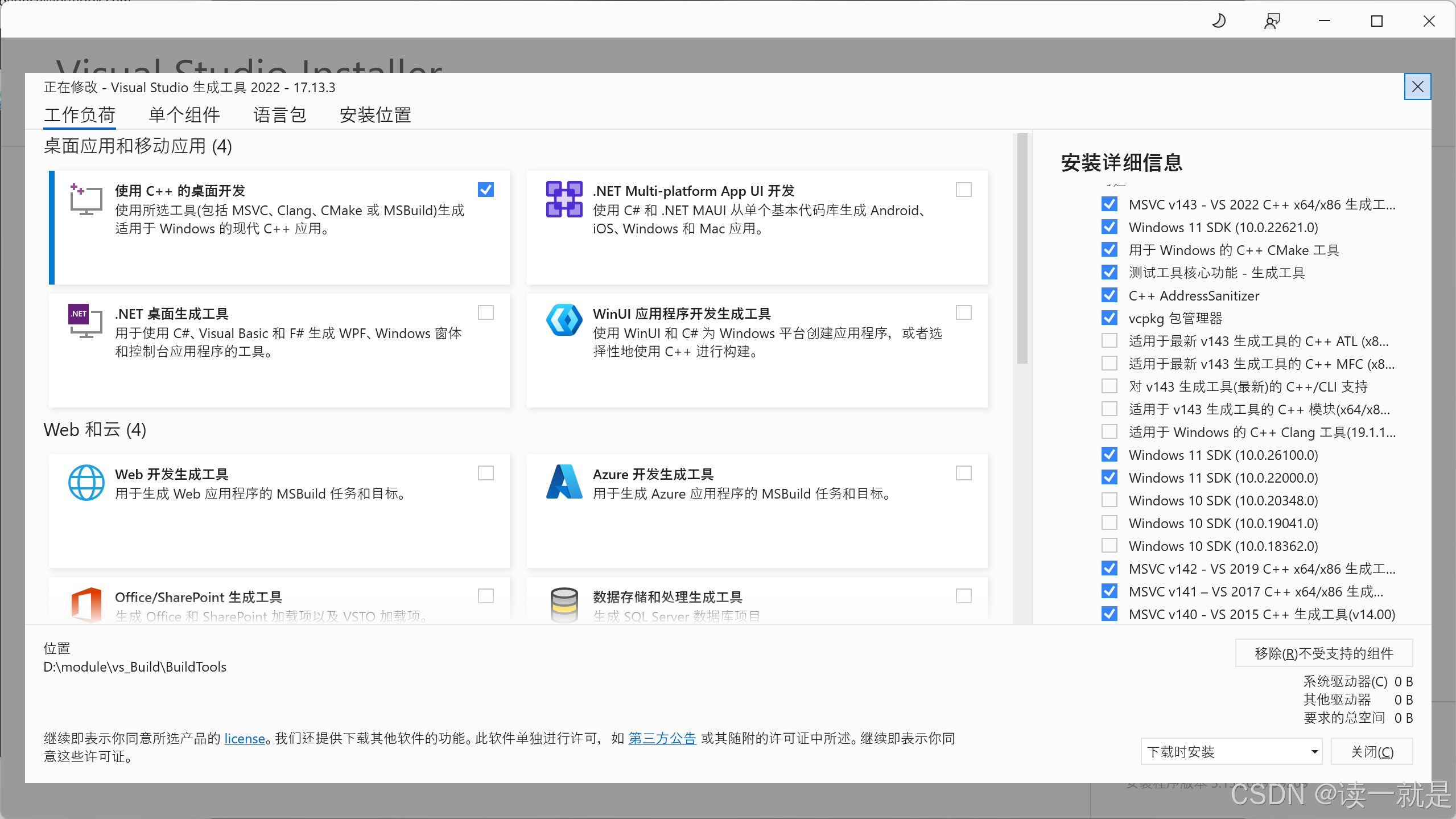Uncheck Windows 11 SDK (10.0.22621.0)
The image size is (1456, 819).
click(1109, 227)
